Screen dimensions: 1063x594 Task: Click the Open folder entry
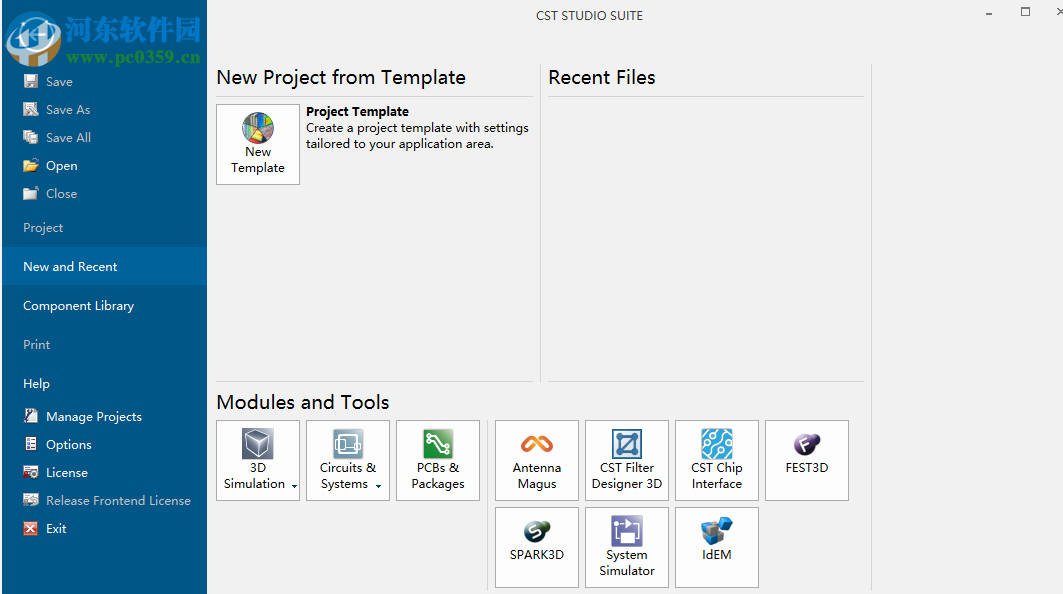click(x=61, y=166)
